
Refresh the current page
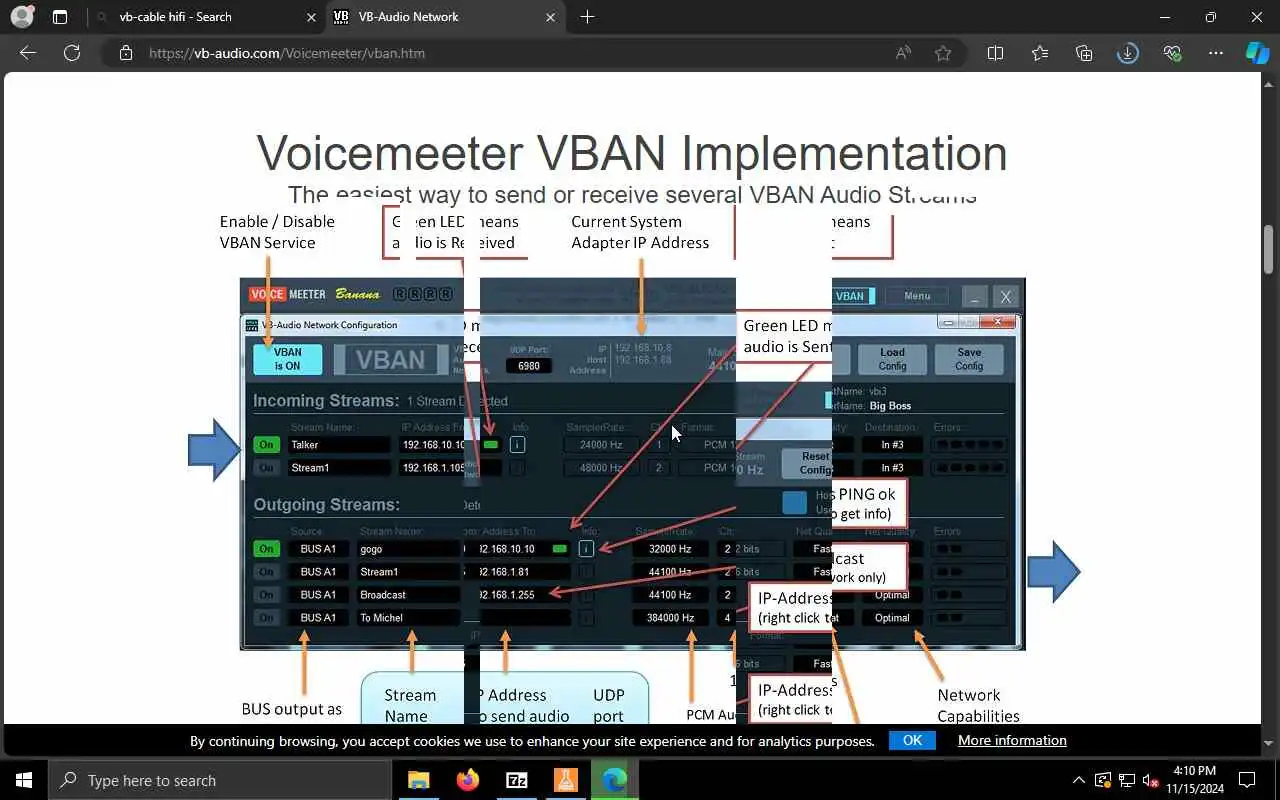(72, 53)
